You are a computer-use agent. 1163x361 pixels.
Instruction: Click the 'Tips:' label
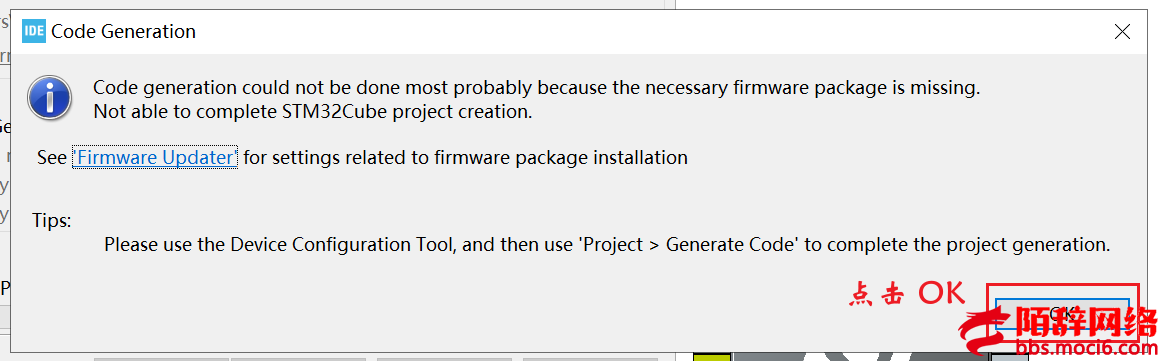point(52,220)
